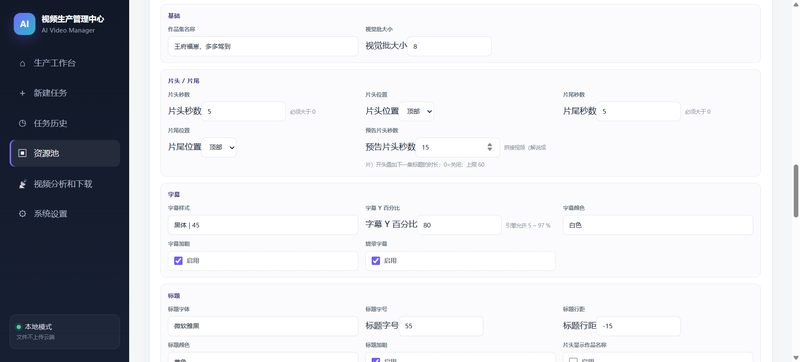
Task: Expand the 片头位置 dropdown
Action: pos(416,111)
